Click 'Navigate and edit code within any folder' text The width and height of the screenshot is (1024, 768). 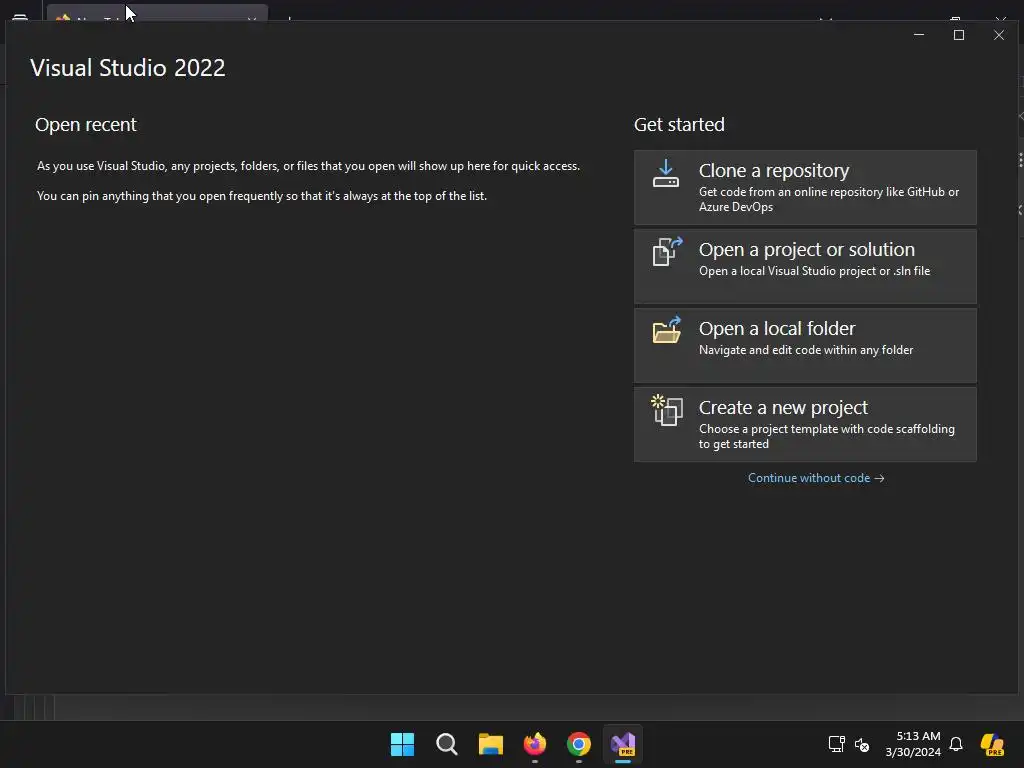coord(806,350)
